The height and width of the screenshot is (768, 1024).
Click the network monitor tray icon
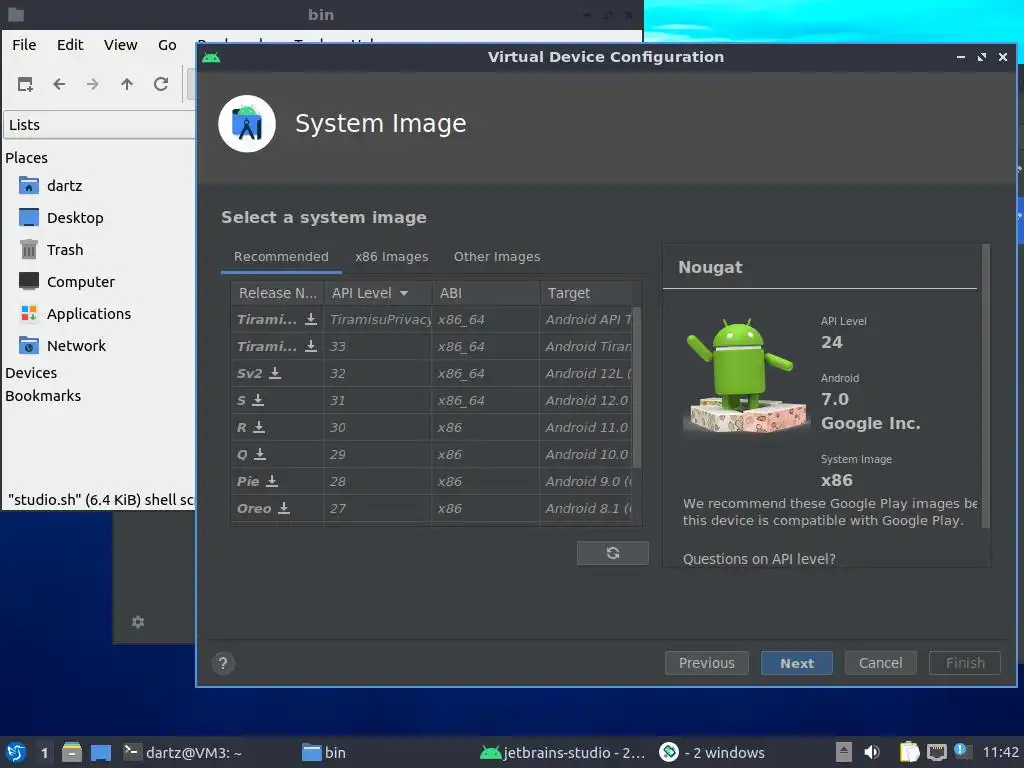(x=936, y=752)
